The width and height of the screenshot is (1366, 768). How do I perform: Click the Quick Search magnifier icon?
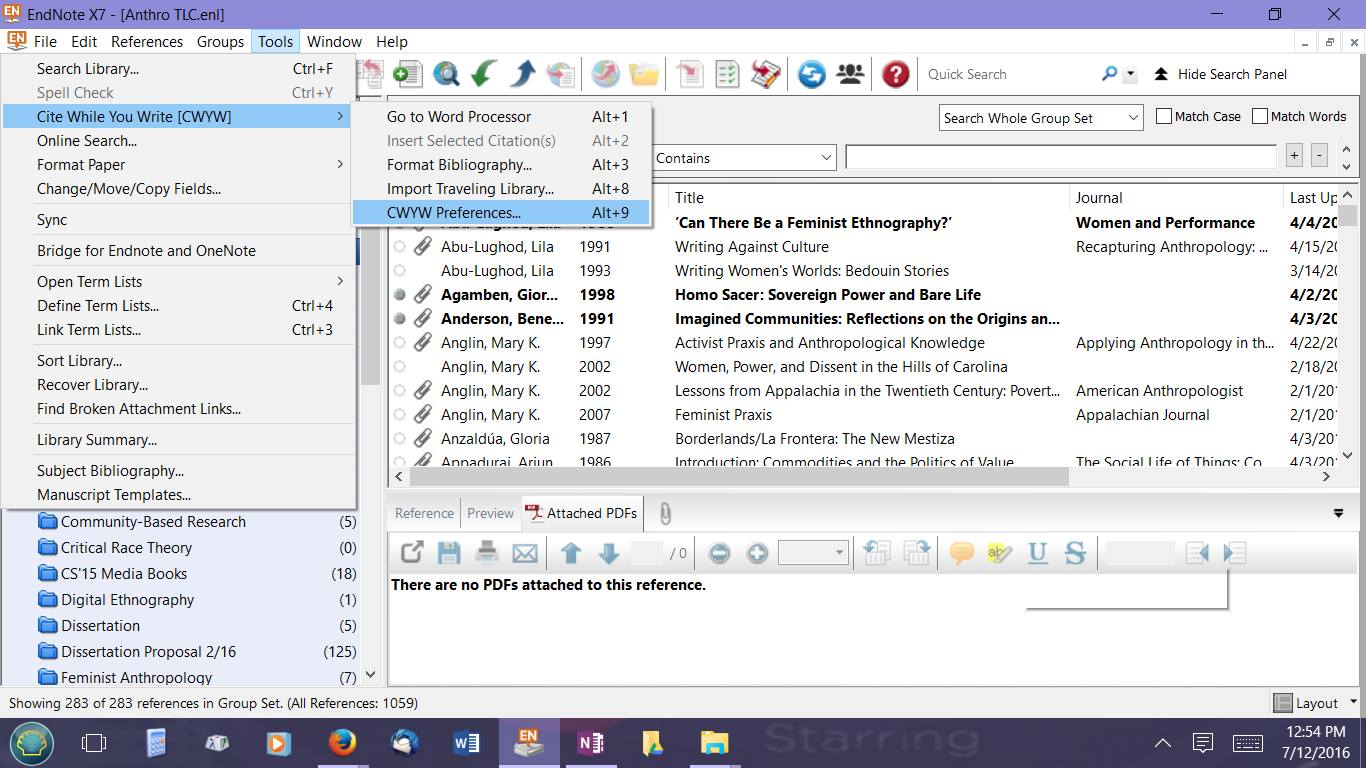click(1109, 74)
